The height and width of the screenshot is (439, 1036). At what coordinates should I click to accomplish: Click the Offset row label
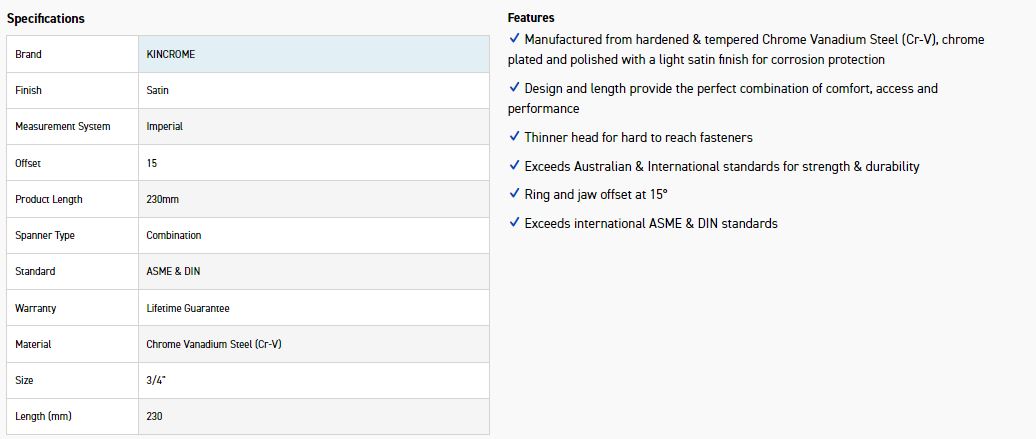[x=28, y=163]
